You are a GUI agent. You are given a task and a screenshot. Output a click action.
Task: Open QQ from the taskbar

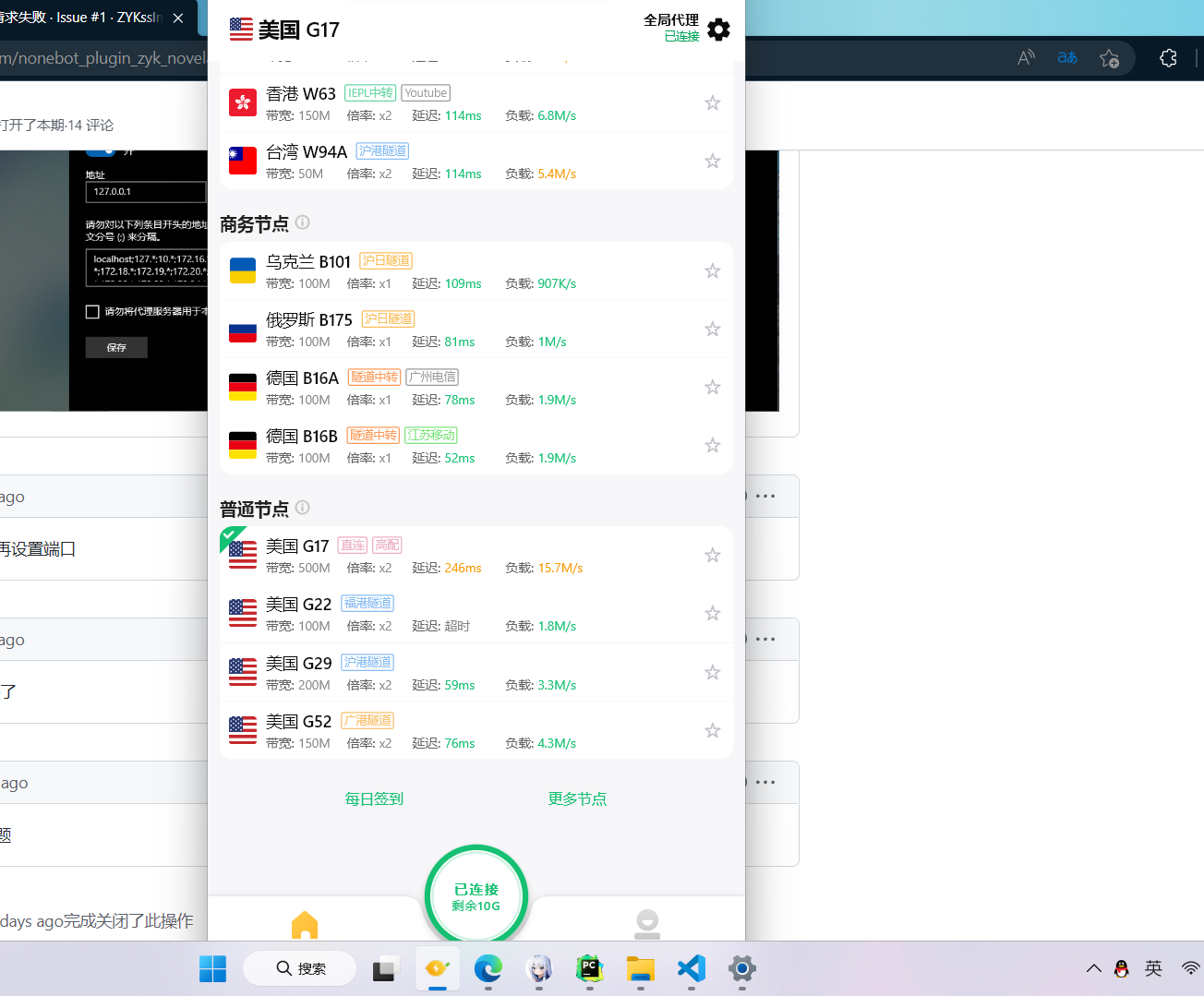1120,968
